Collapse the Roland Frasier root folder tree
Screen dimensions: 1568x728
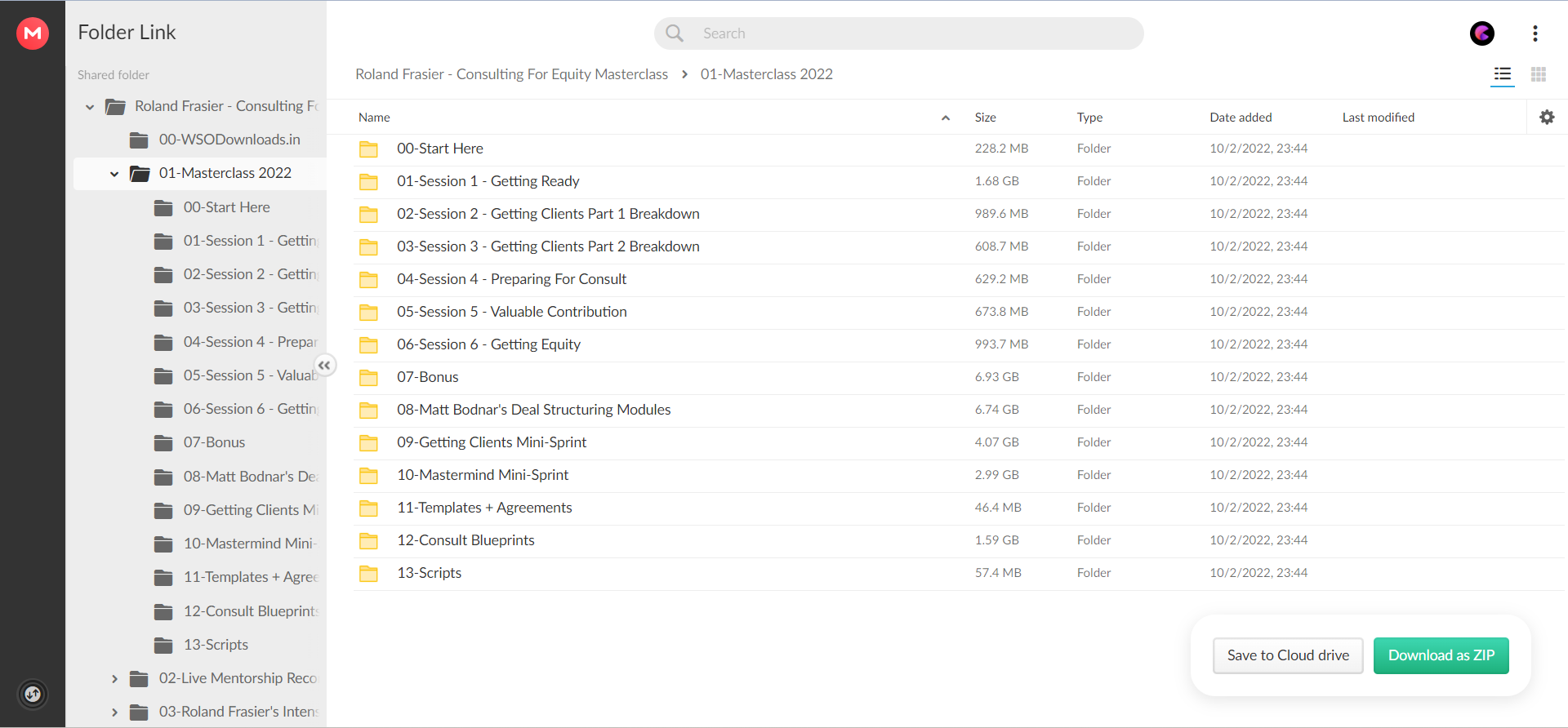click(x=90, y=107)
